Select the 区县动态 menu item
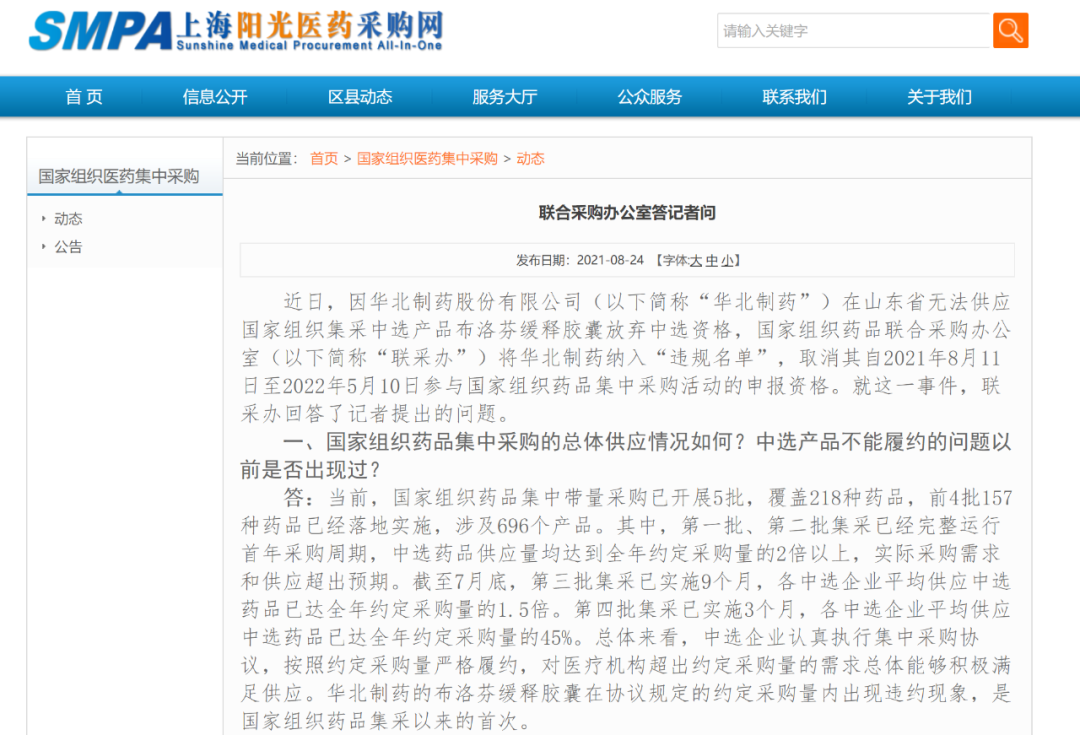1080x735 pixels. (360, 97)
